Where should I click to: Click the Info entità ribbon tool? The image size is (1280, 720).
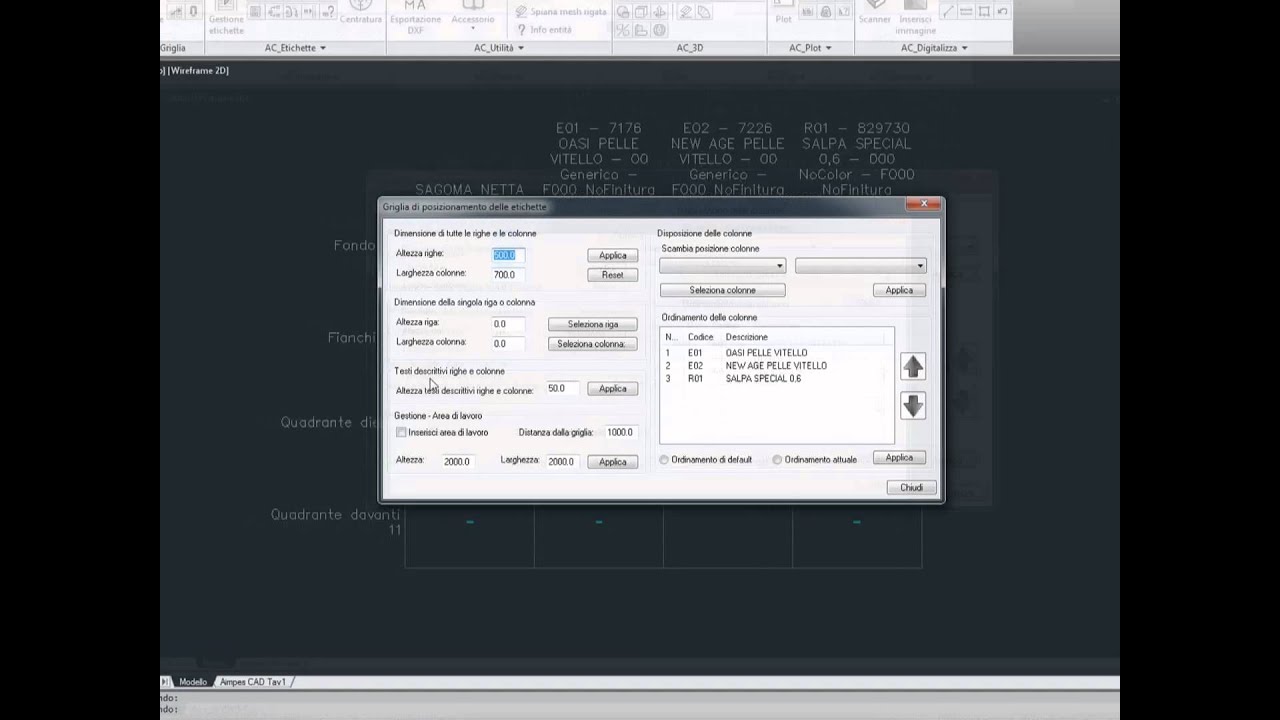click(x=543, y=30)
